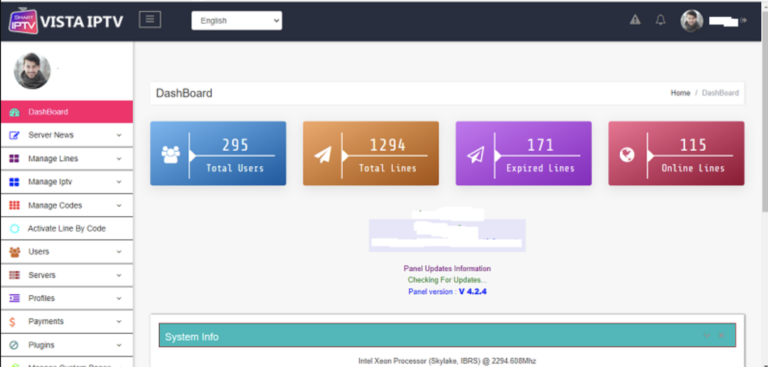Open the English language dropdown
The width and height of the screenshot is (768, 367).
237,21
